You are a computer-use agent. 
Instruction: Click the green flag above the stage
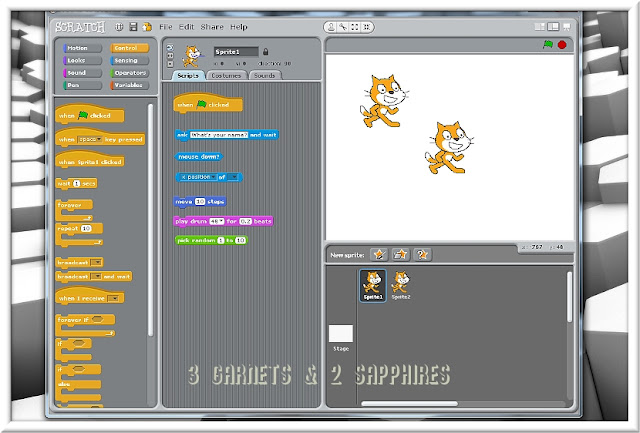pos(548,44)
